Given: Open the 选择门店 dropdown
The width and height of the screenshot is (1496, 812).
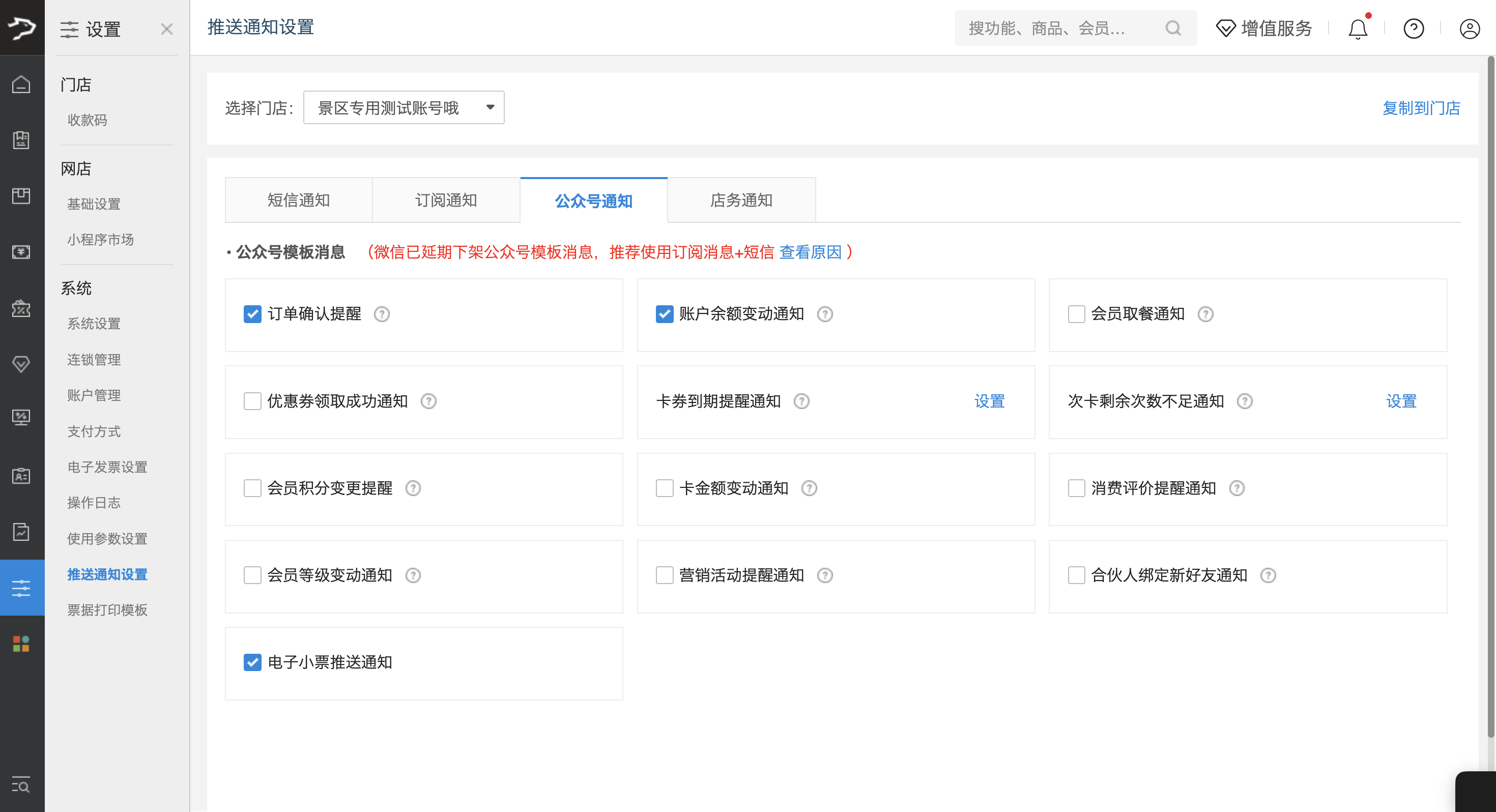Looking at the screenshot, I should click(404, 107).
